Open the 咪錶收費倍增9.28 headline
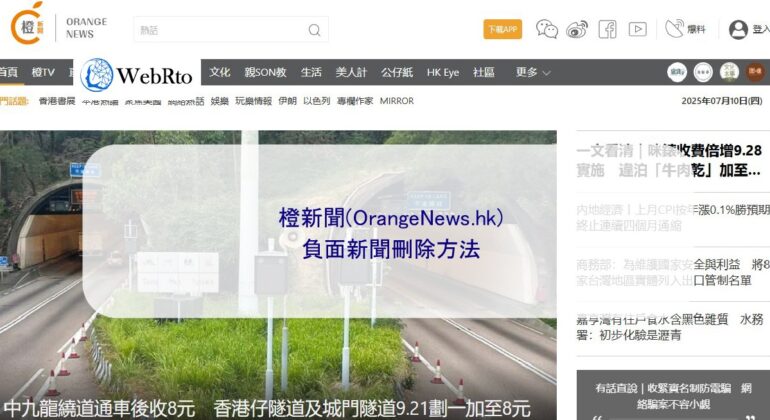Image resolution: width=770 pixels, height=420 pixels. tap(670, 161)
